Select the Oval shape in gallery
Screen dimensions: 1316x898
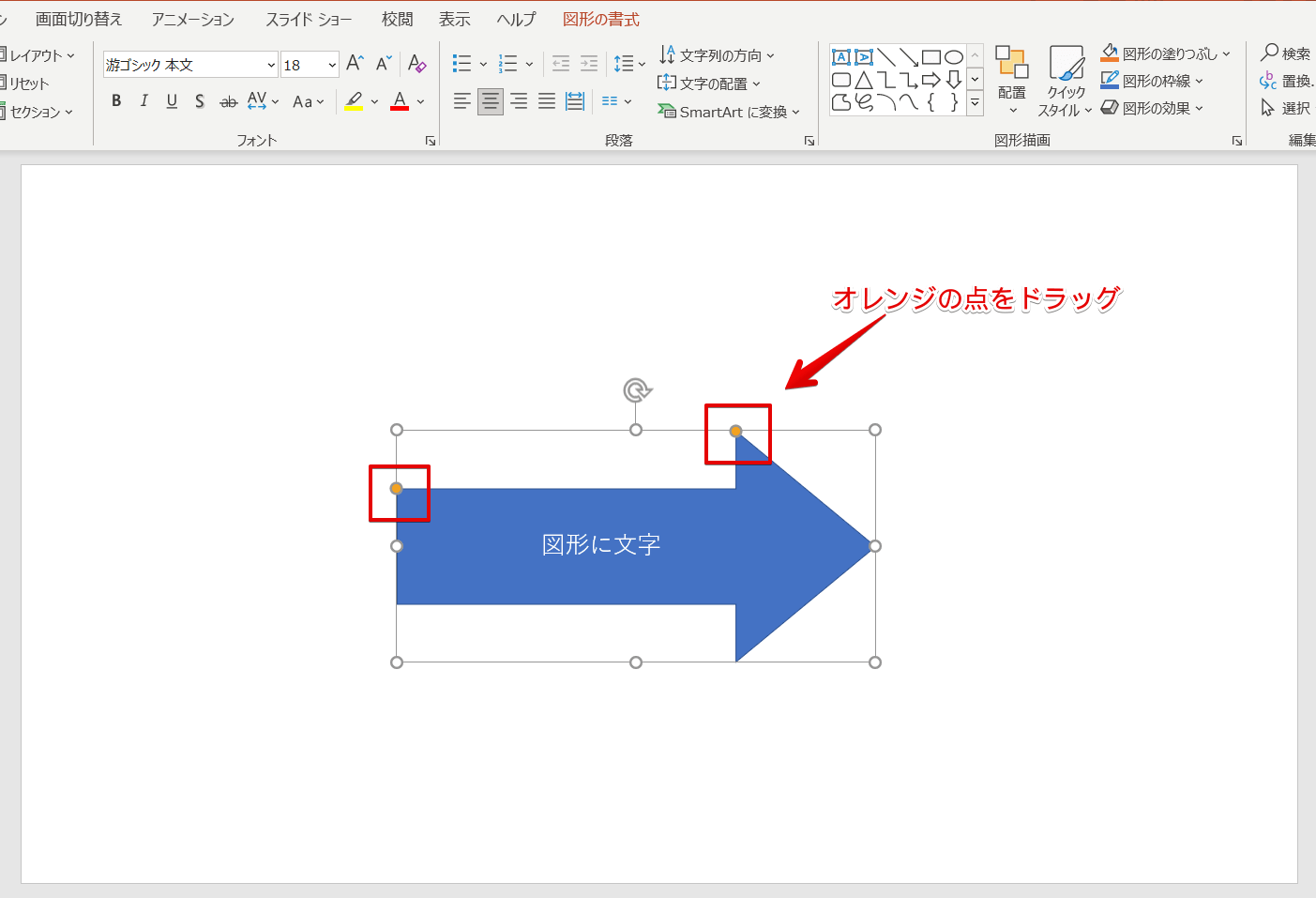[x=954, y=57]
